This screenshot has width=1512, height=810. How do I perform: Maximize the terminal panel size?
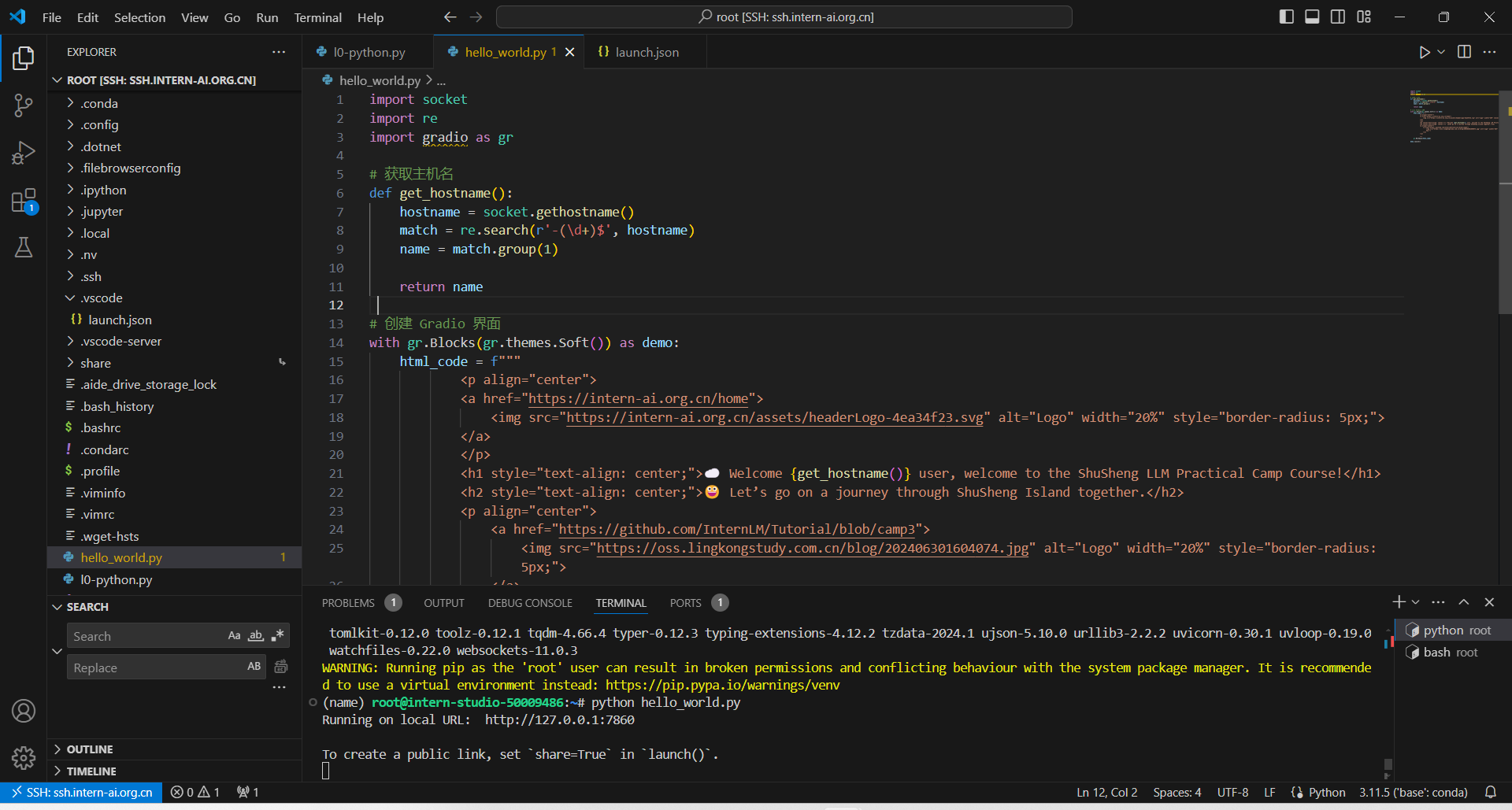(1463, 602)
